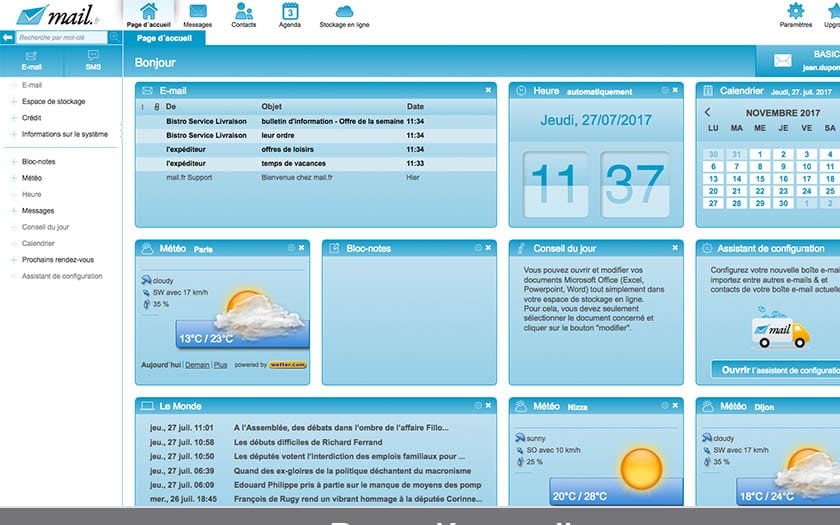Open email 'temps de vacances'
Viewport: 840px width, 525px height.
tap(316, 163)
